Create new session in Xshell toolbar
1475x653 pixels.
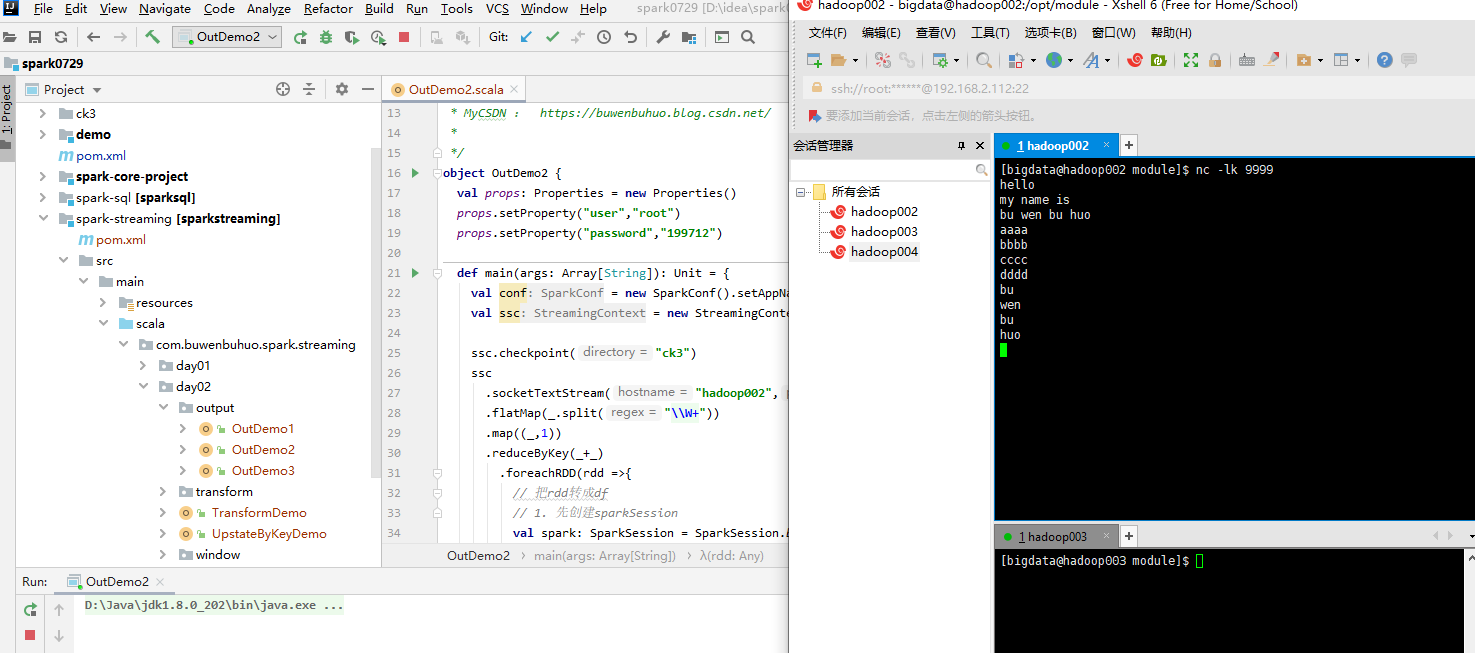[x=814, y=60]
